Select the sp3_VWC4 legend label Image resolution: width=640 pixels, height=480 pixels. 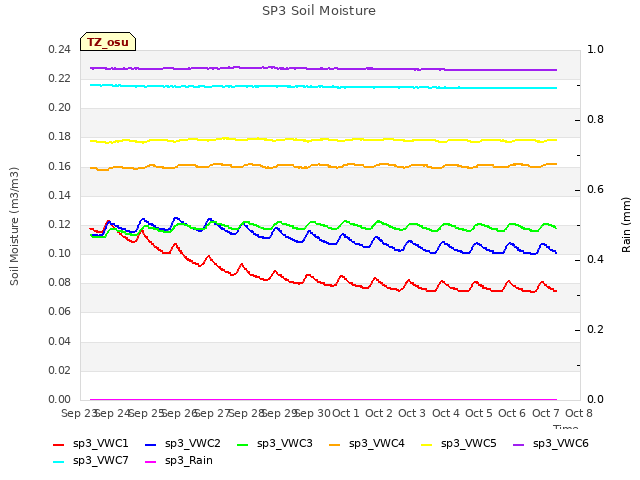(377, 444)
